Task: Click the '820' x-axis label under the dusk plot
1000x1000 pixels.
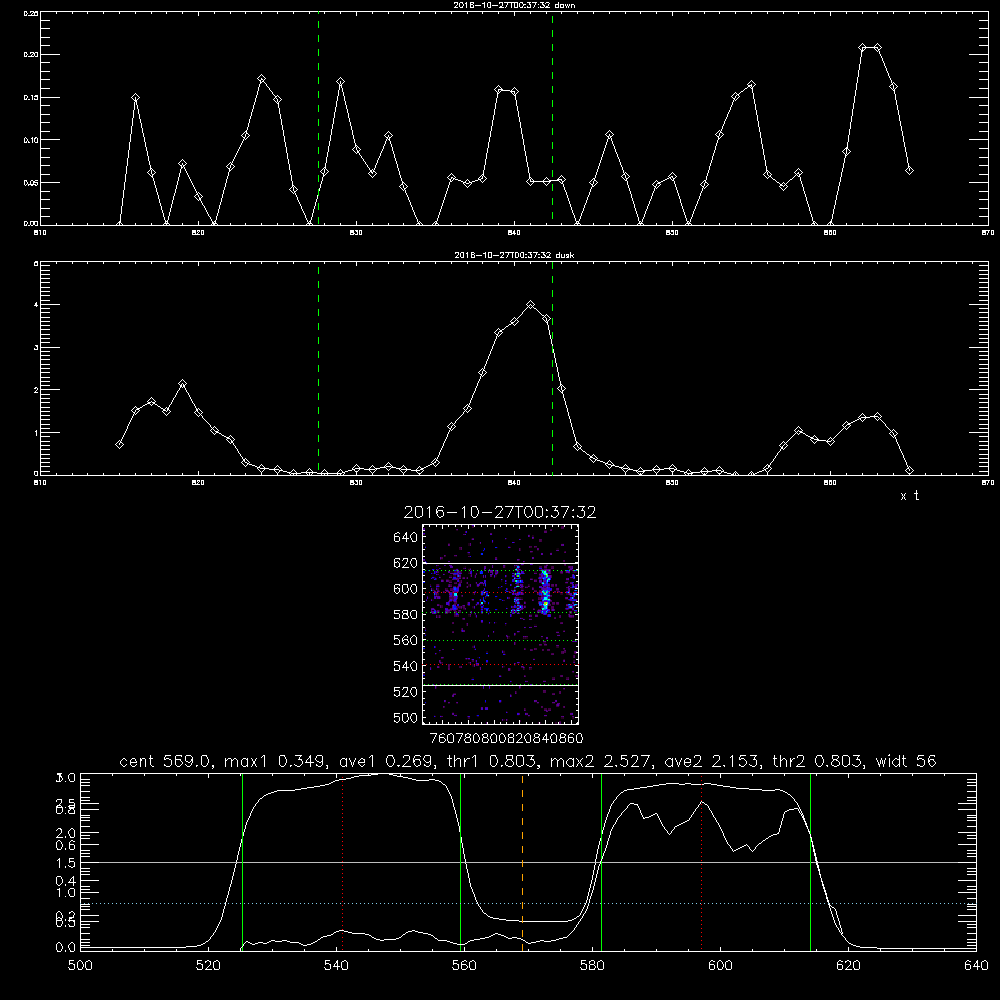Action: [198, 483]
